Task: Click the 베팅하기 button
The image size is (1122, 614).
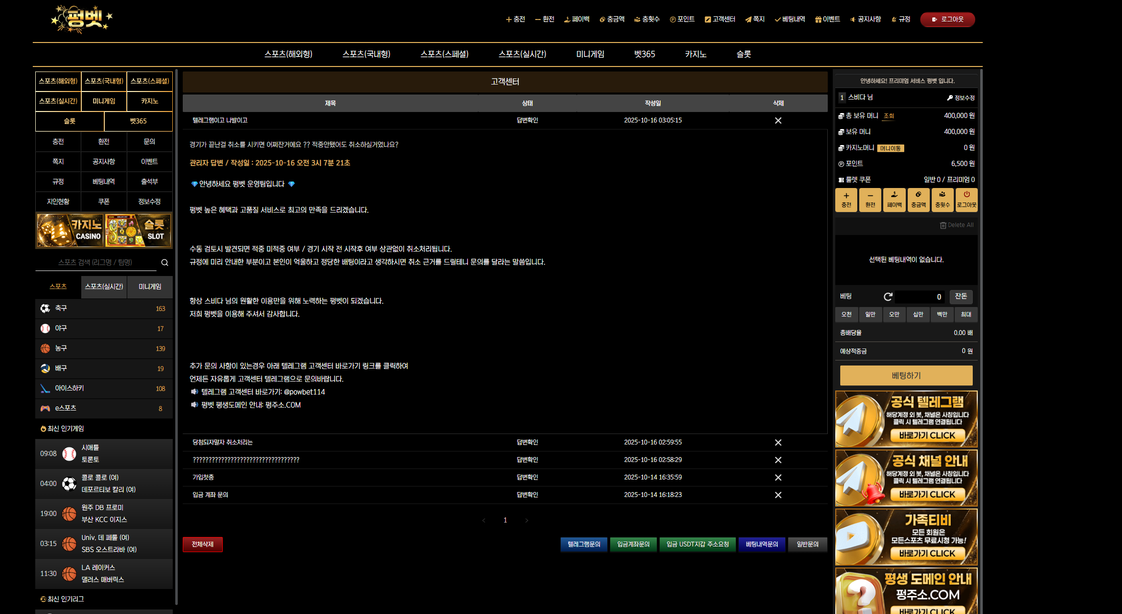Action: [x=906, y=375]
